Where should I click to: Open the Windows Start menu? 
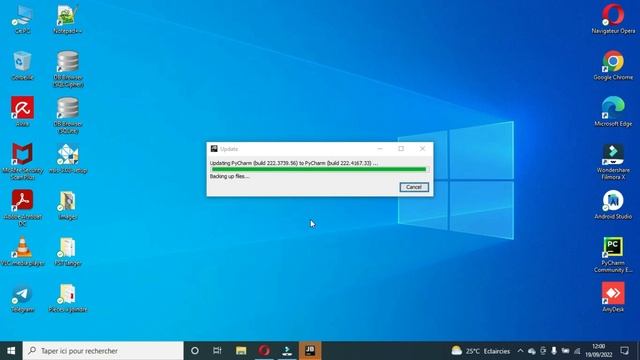tap(11, 351)
